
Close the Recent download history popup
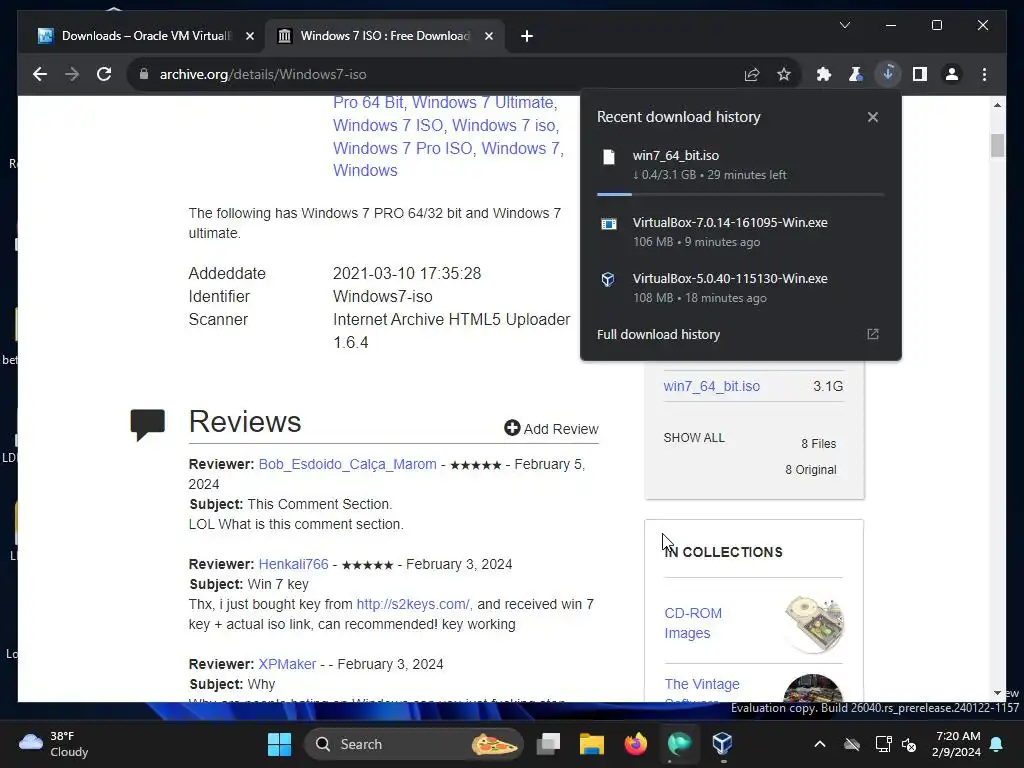872,117
